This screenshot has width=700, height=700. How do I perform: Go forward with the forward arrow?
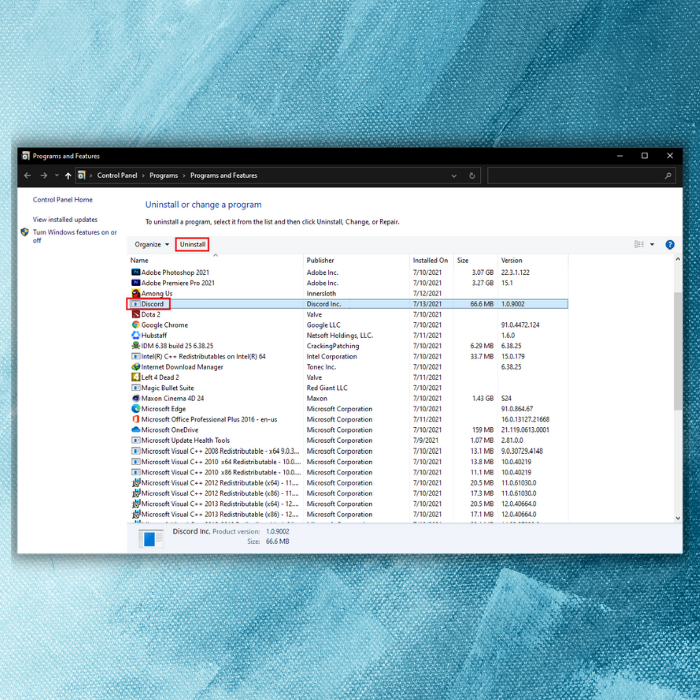tap(44, 175)
